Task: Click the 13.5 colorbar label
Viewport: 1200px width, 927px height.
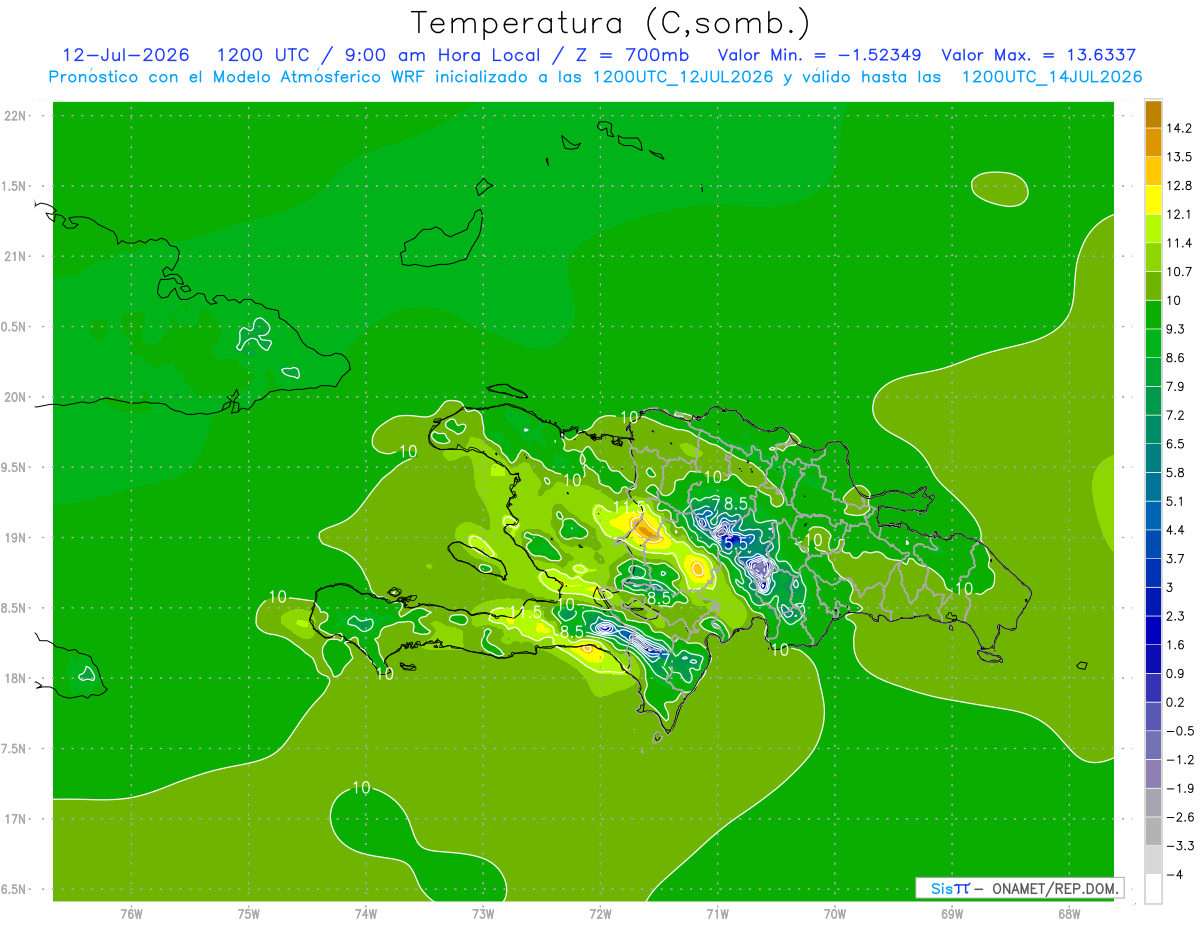Action: click(1180, 157)
